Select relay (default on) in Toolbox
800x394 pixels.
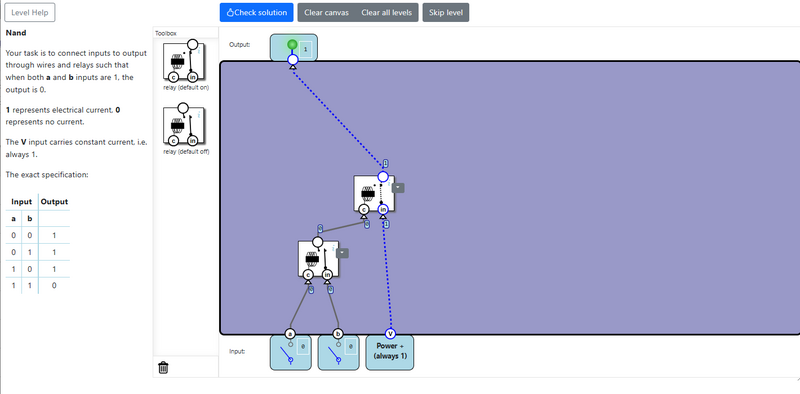point(184,61)
